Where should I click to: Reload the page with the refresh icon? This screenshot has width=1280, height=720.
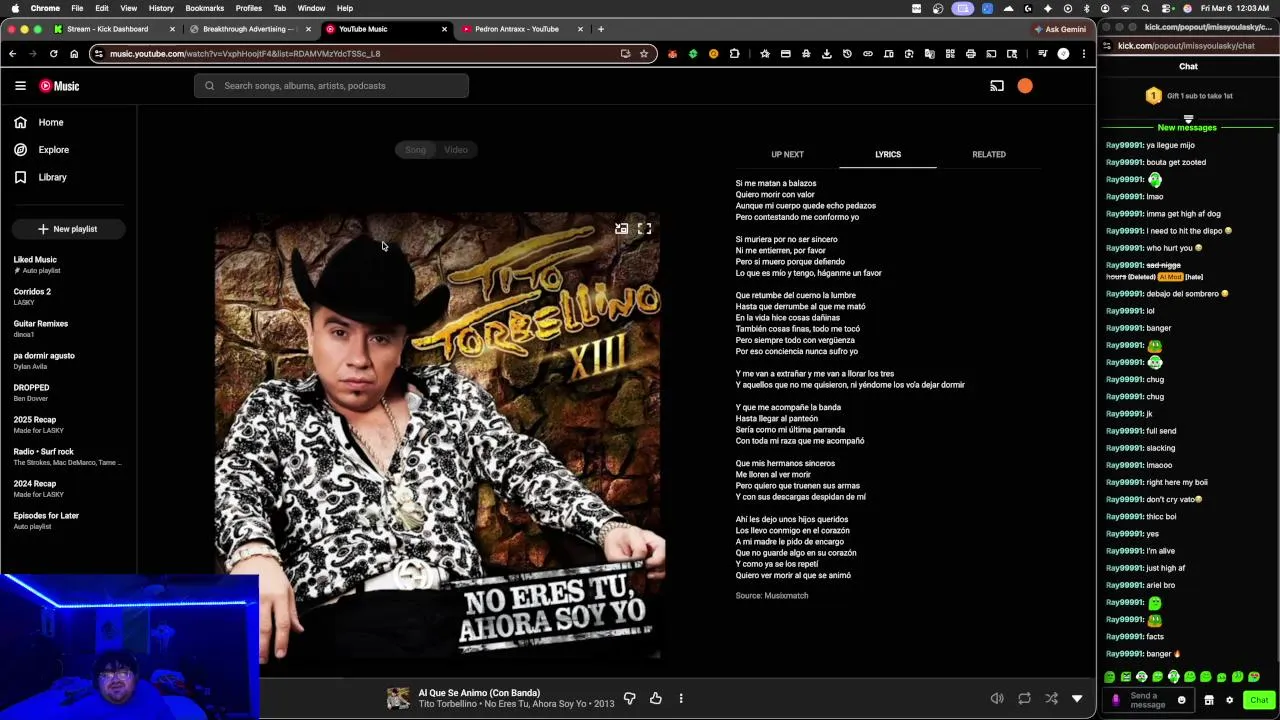(53, 54)
